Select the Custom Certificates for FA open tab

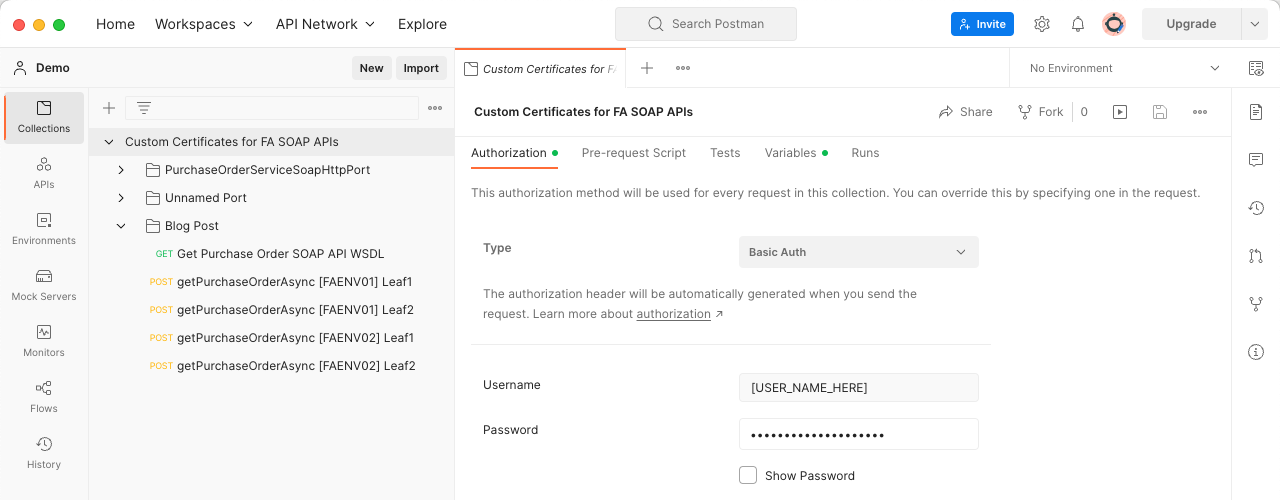coord(541,68)
